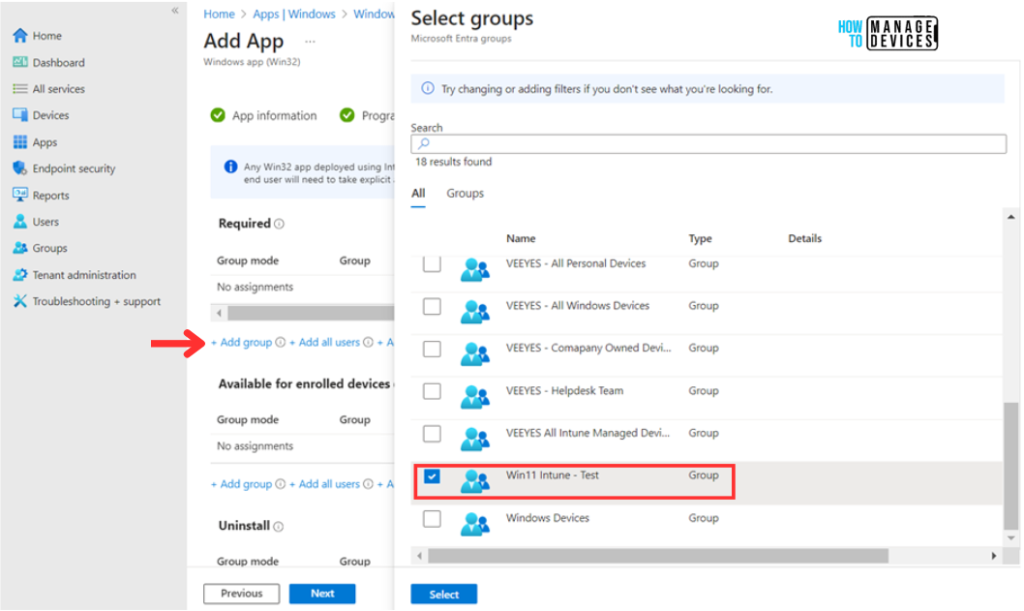This screenshot has height=611, width=1024.
Task: Click the Devices monitor icon
Action: coord(20,115)
